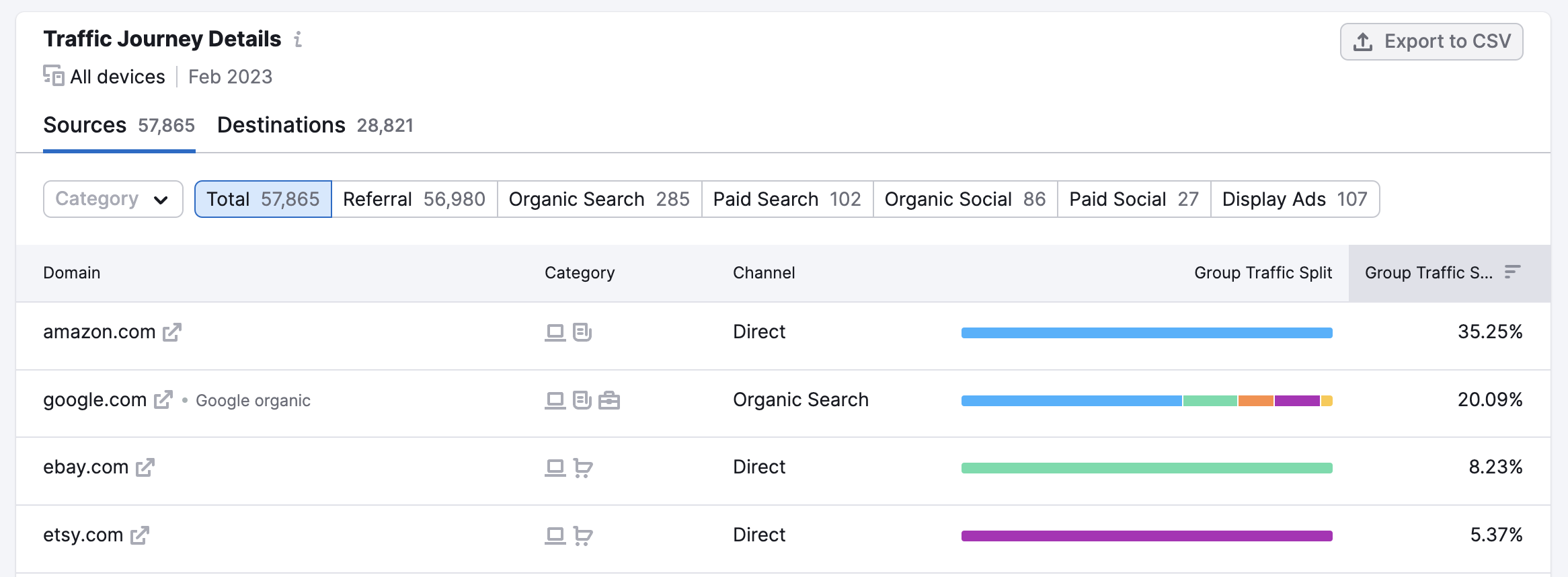
Task: Open etsy.com external link icon
Action: tap(140, 535)
